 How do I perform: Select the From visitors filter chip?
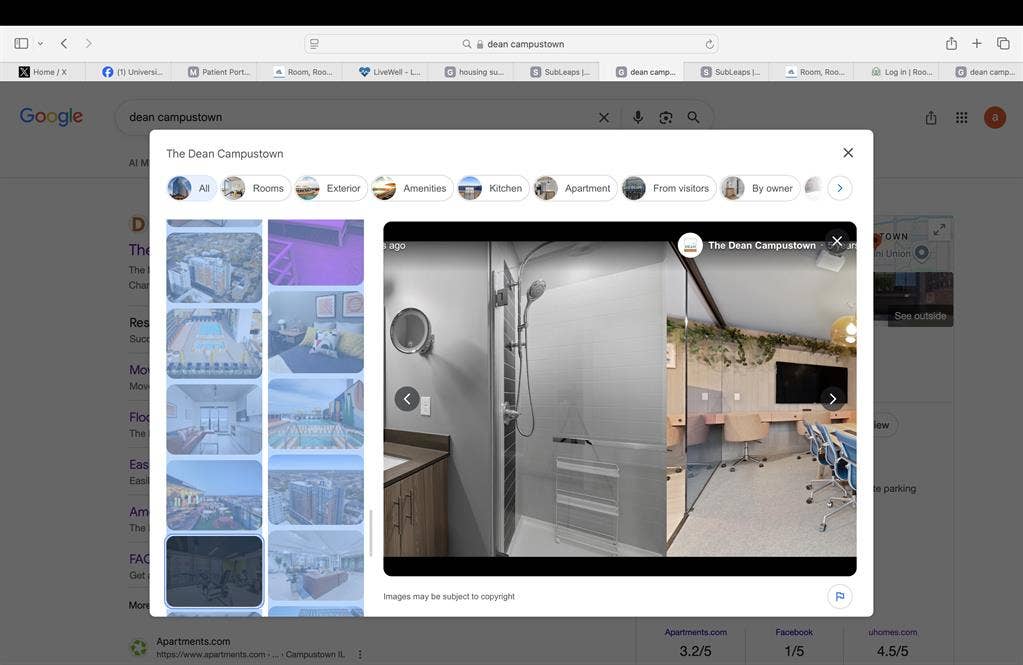tap(669, 188)
